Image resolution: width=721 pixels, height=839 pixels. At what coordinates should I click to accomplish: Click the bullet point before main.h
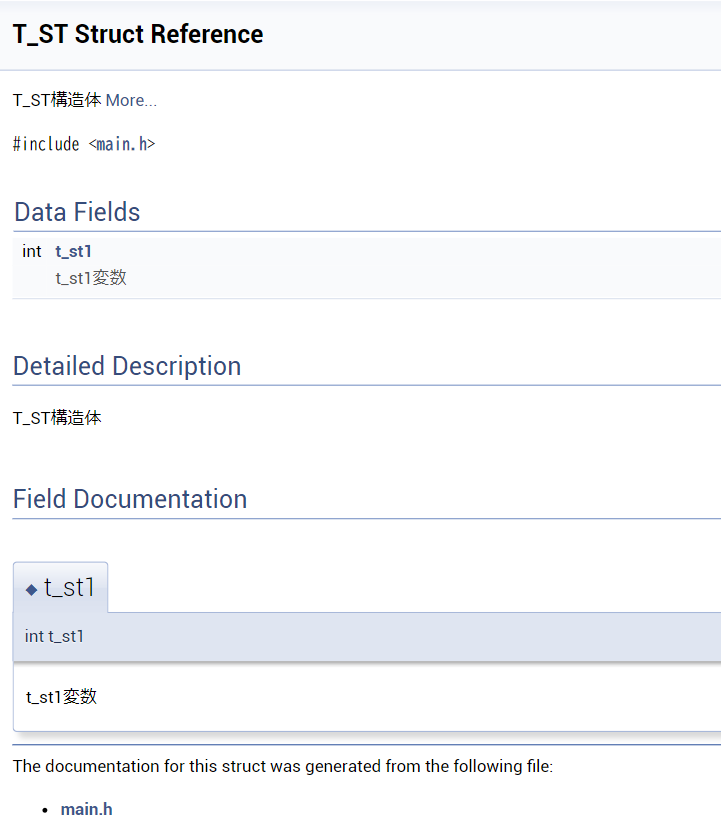point(45,810)
